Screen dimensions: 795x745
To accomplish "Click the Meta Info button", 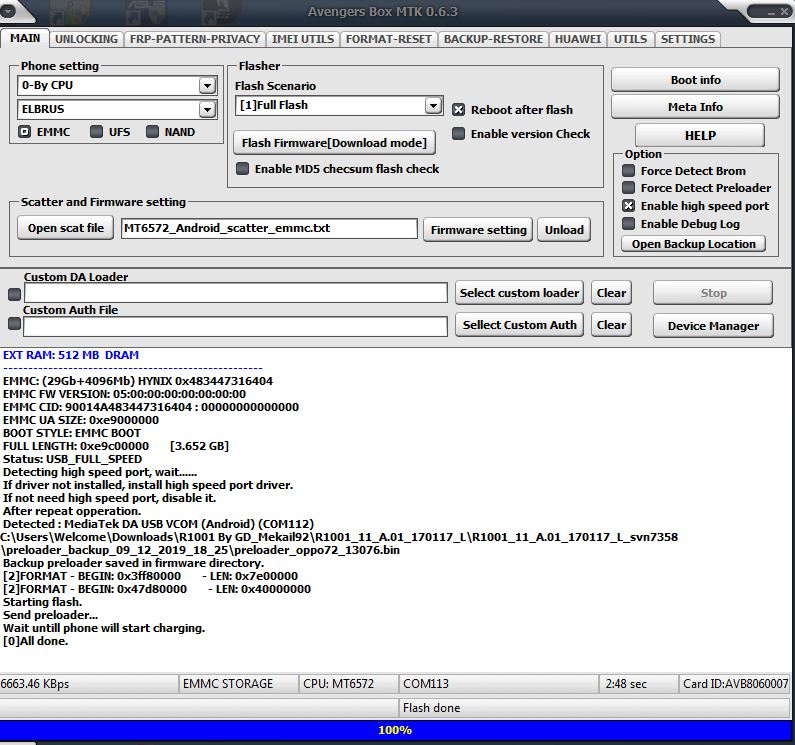I will pyautogui.click(x=695, y=107).
